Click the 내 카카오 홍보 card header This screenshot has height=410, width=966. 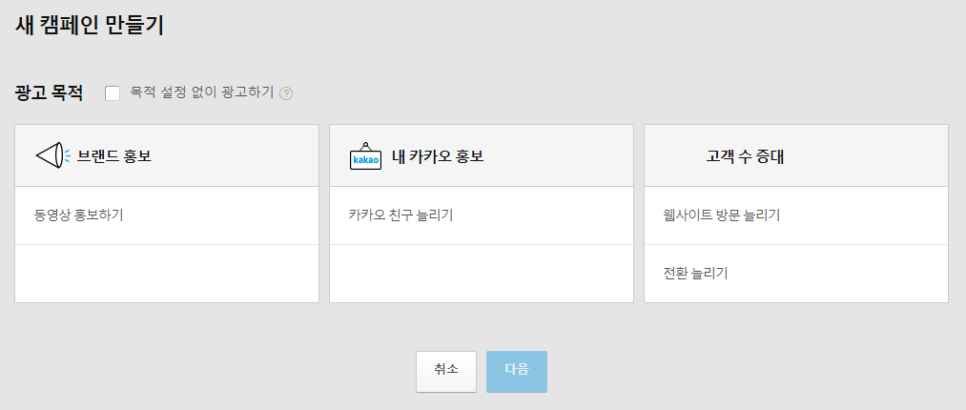481,156
